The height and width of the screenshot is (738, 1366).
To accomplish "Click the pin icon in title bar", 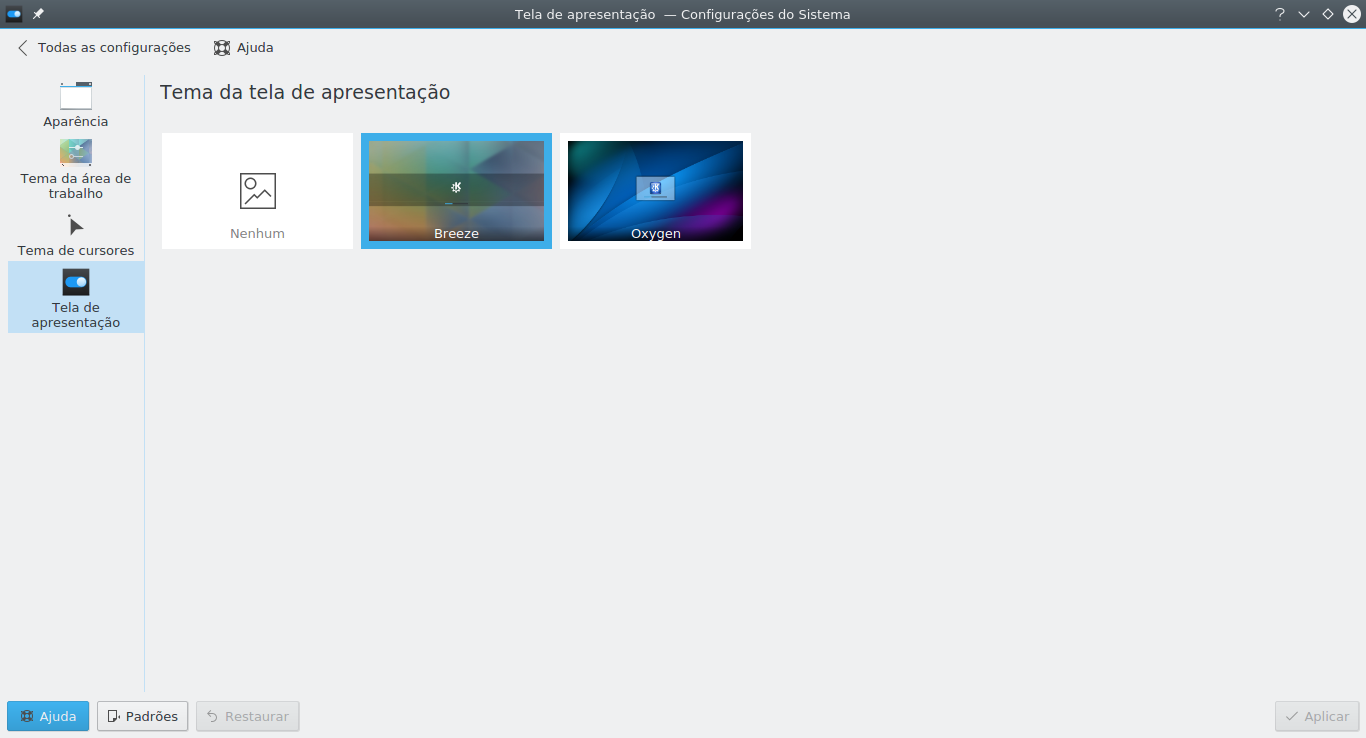I will tap(38, 14).
